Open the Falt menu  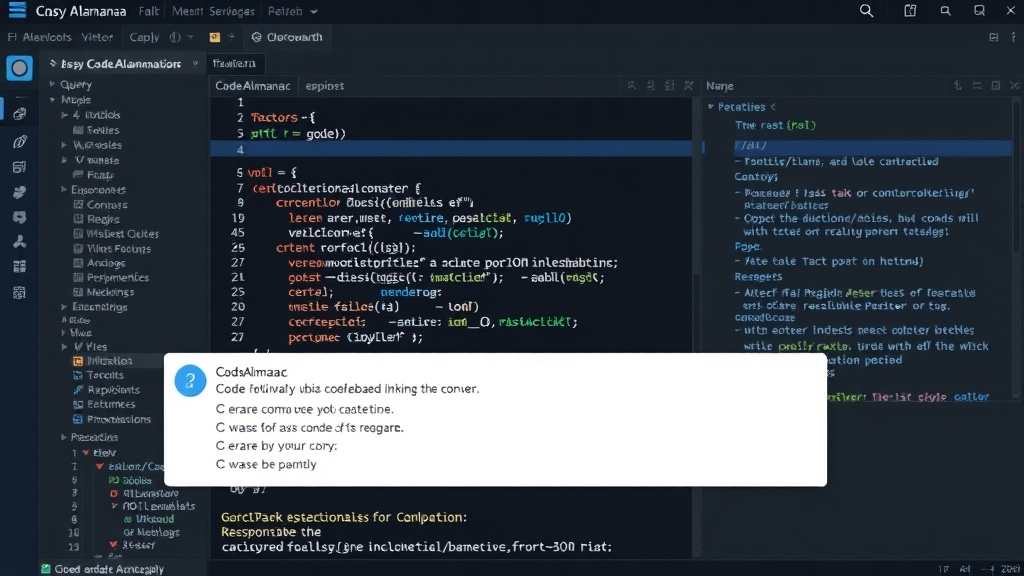[149, 11]
